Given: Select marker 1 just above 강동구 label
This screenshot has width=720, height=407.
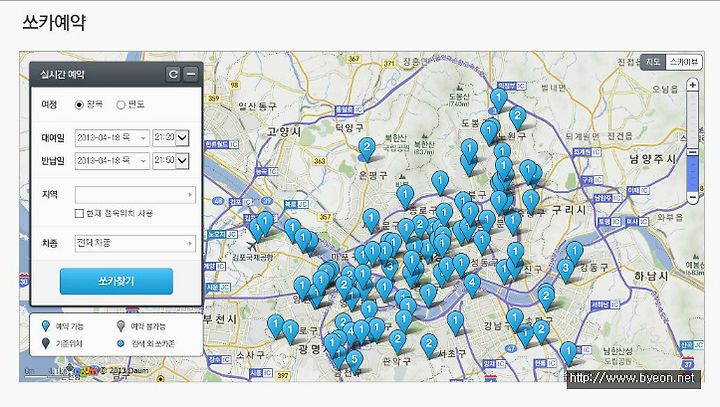Looking at the screenshot, I should pyautogui.click(x=574, y=254).
